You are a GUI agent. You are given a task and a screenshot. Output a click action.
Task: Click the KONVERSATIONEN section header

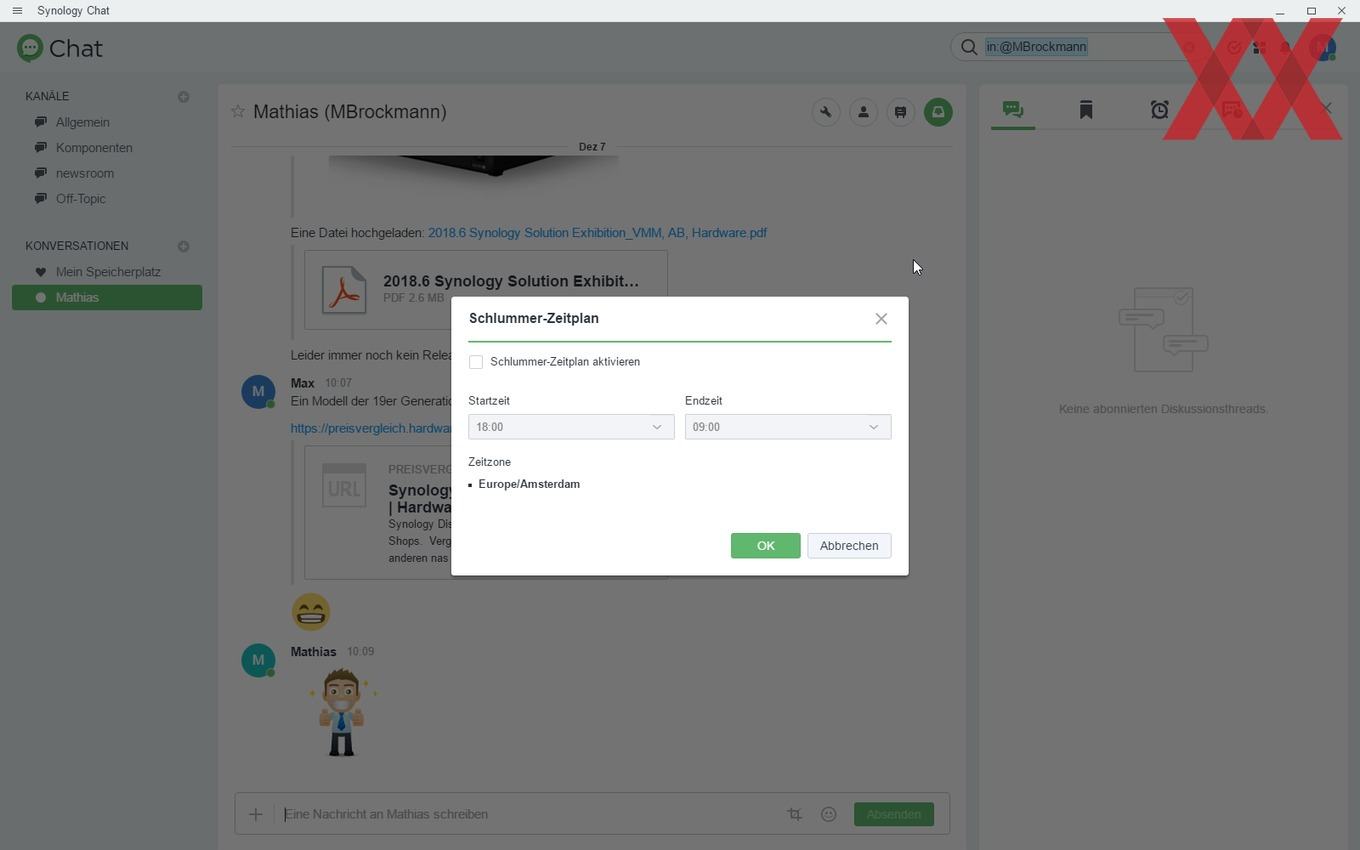77,246
